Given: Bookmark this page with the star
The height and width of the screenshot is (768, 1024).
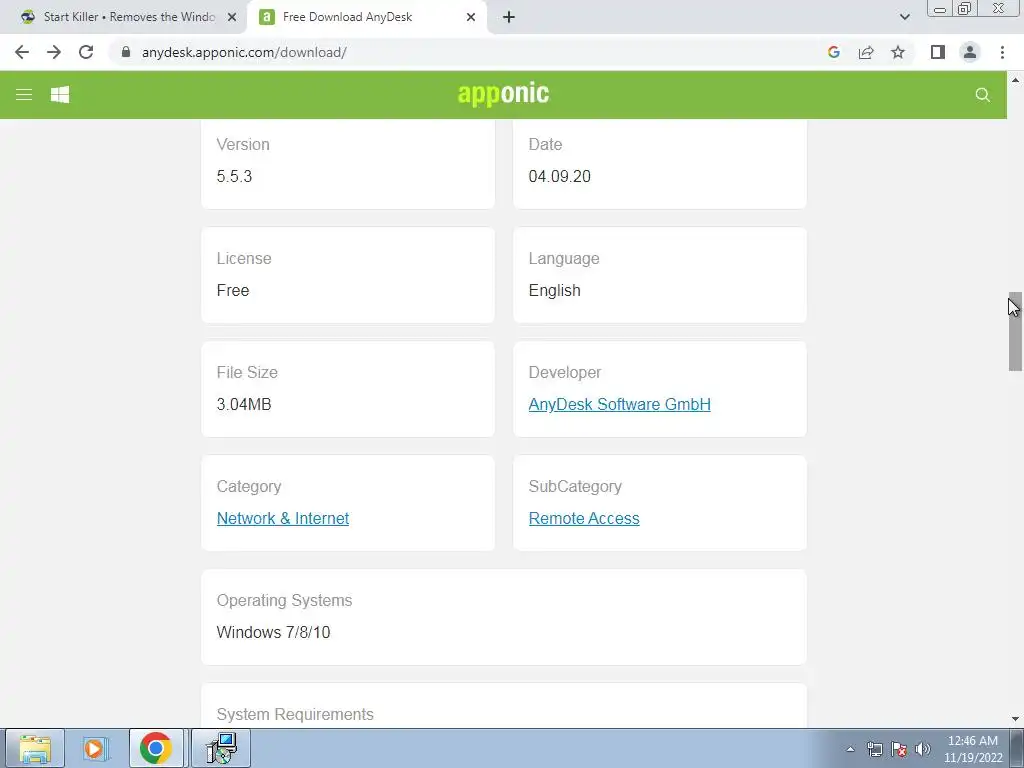Looking at the screenshot, I should (898, 52).
